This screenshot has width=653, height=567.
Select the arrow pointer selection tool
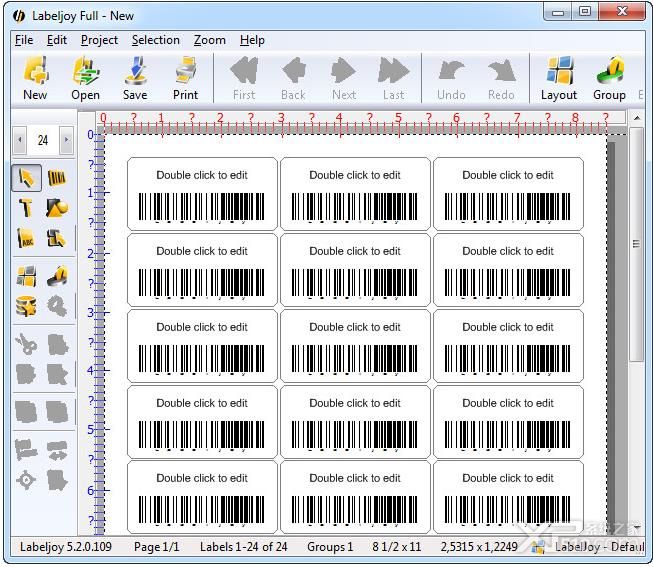pos(27,178)
